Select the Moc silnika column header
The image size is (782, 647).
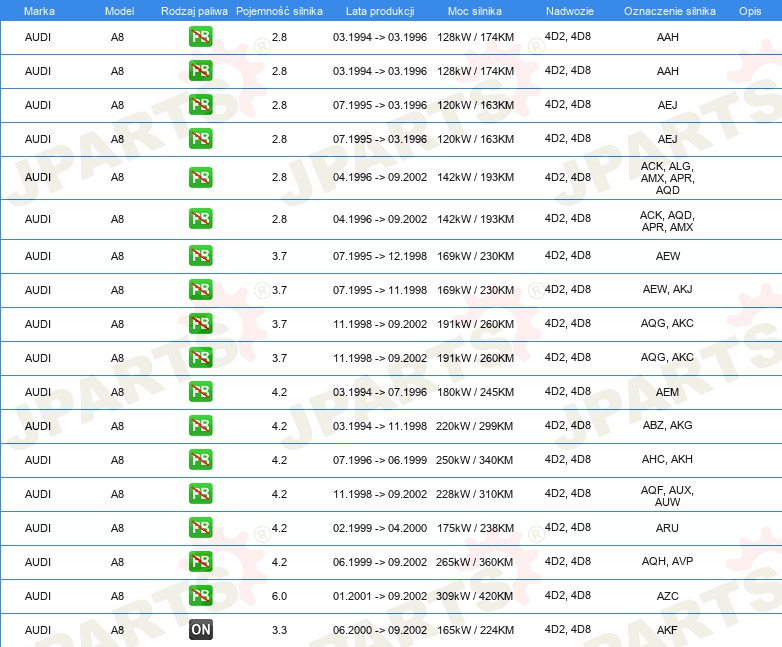(x=475, y=11)
